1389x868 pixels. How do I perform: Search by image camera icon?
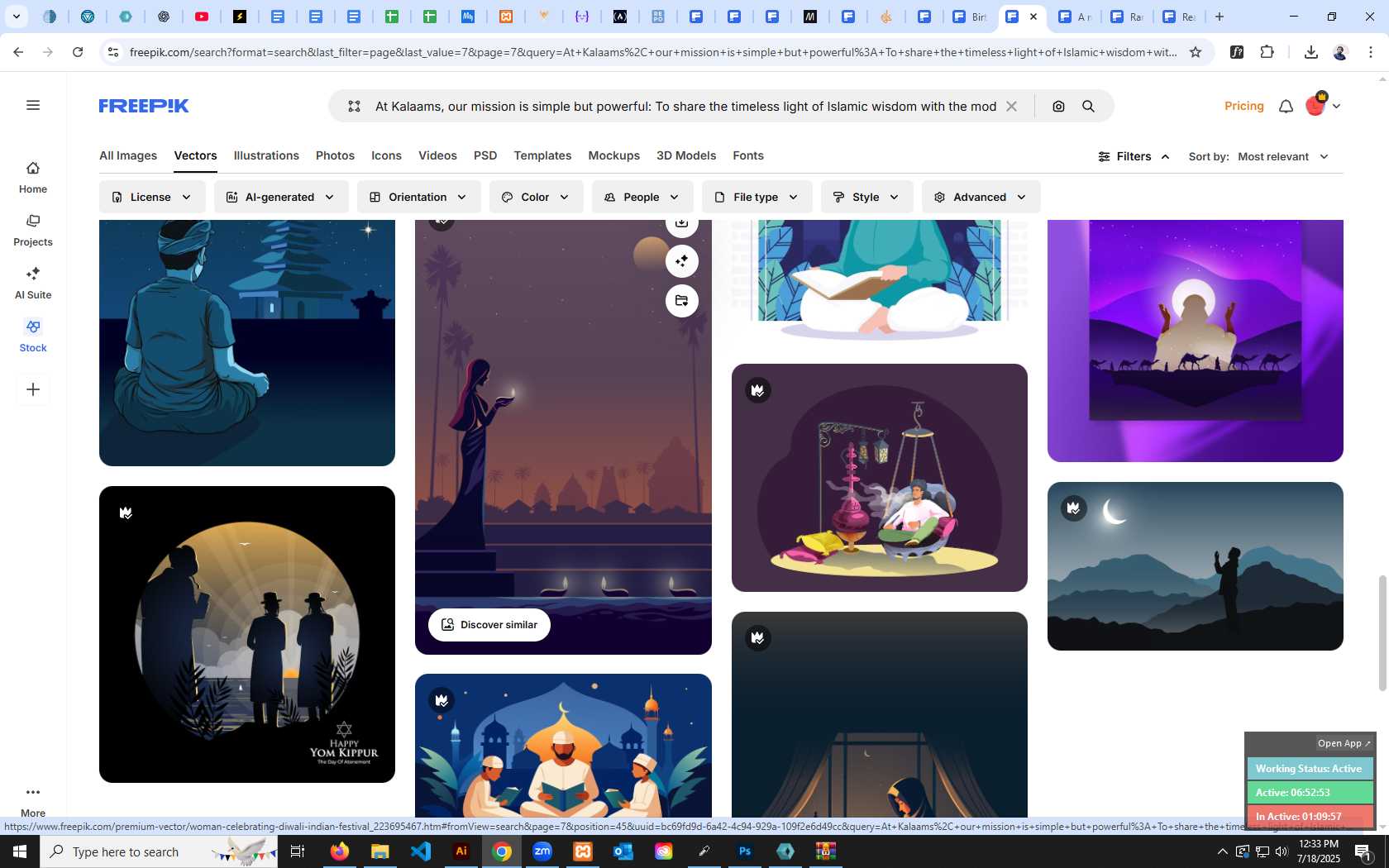(1058, 106)
